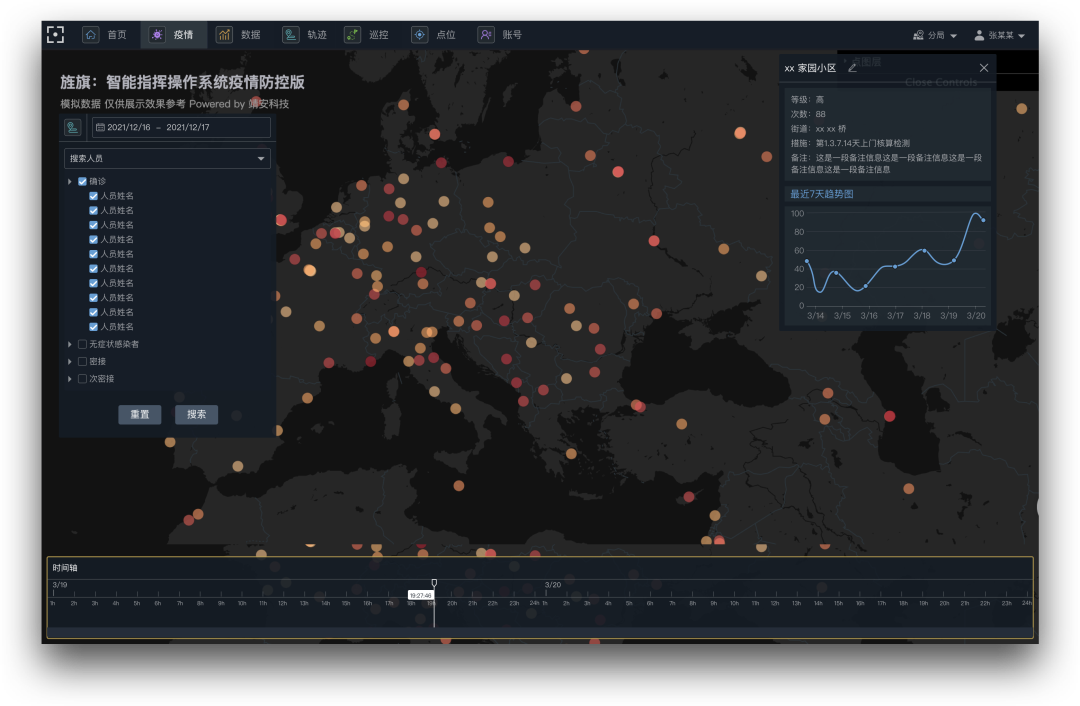Screen dimensions: 1080x706
Task: Click the 措施 line about 上门核算检测
Action: click(x=850, y=143)
